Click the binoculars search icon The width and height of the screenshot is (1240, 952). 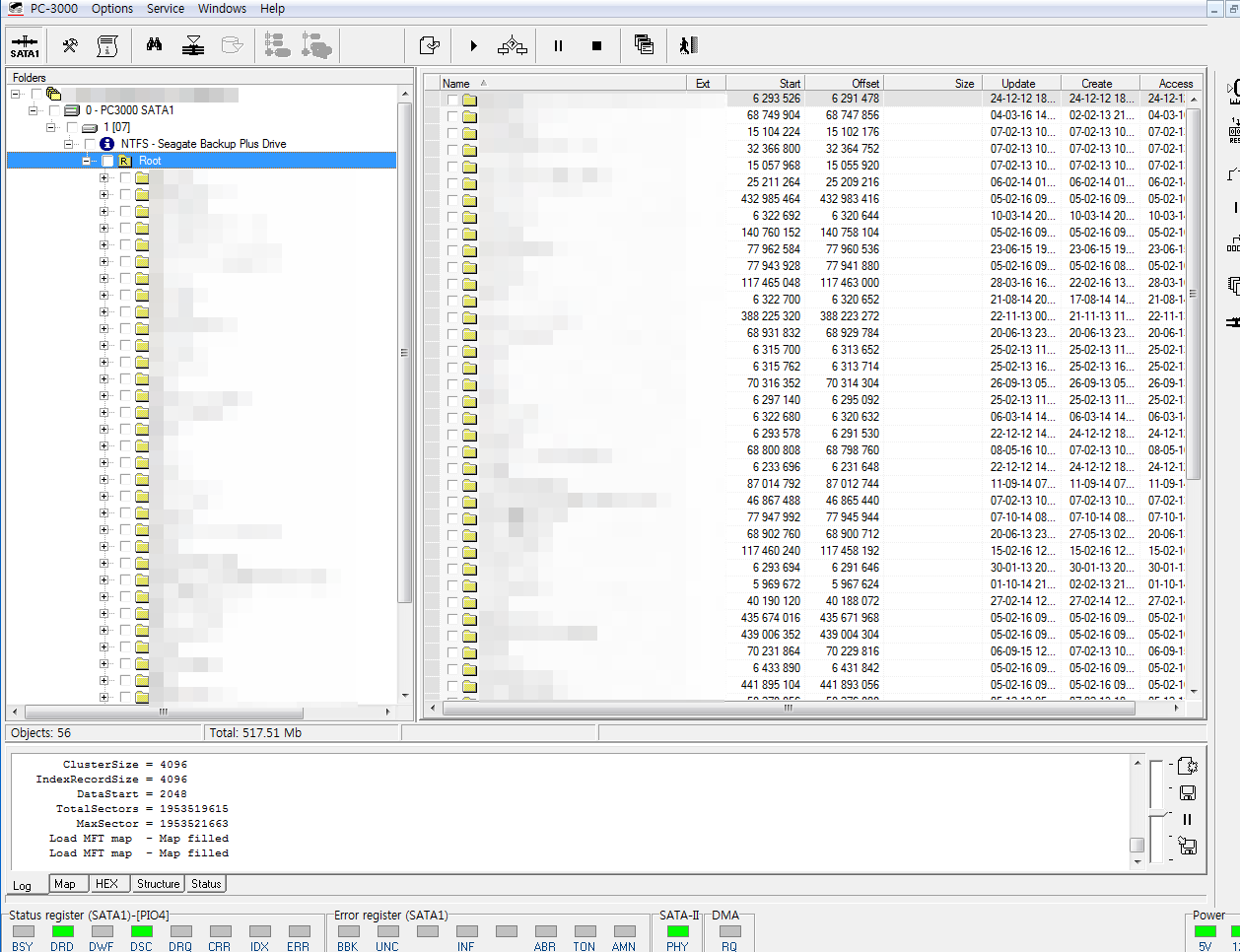[154, 45]
